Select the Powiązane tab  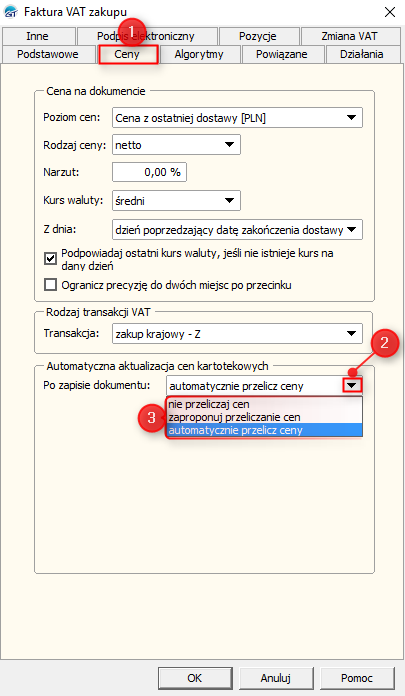tap(282, 55)
